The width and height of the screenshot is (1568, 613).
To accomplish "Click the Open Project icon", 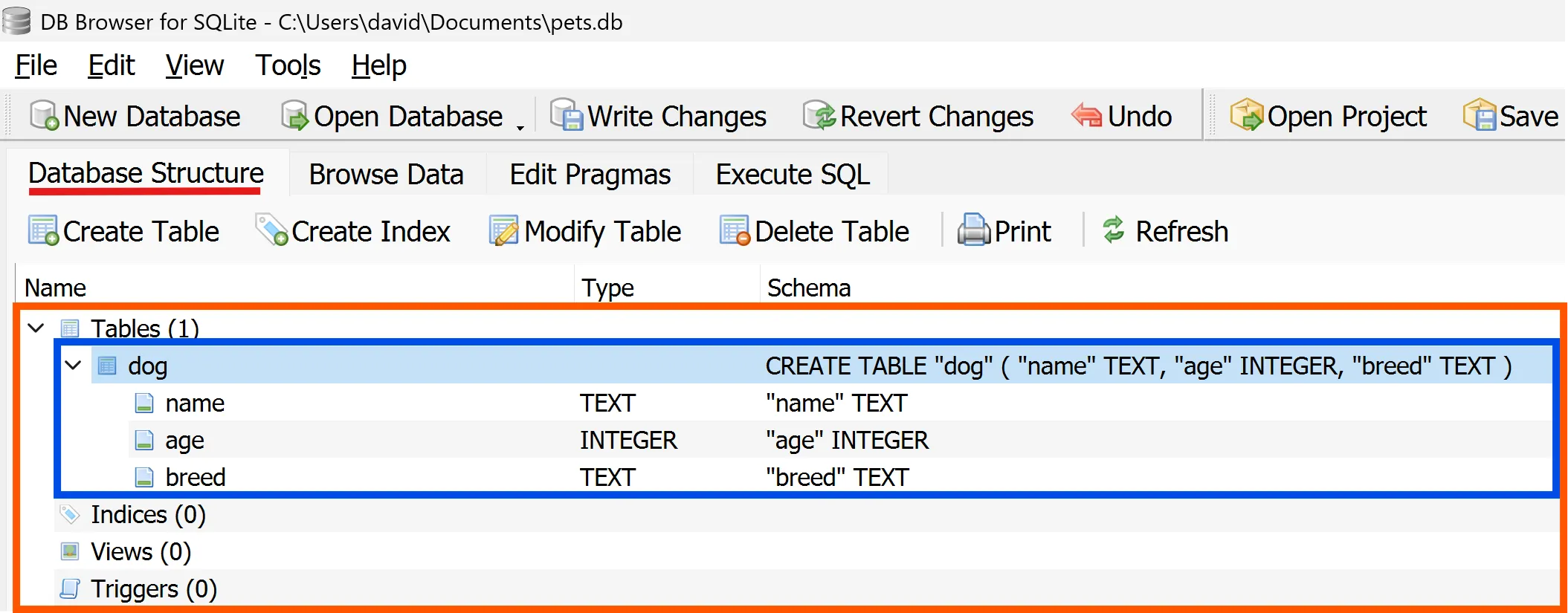I will (1246, 116).
